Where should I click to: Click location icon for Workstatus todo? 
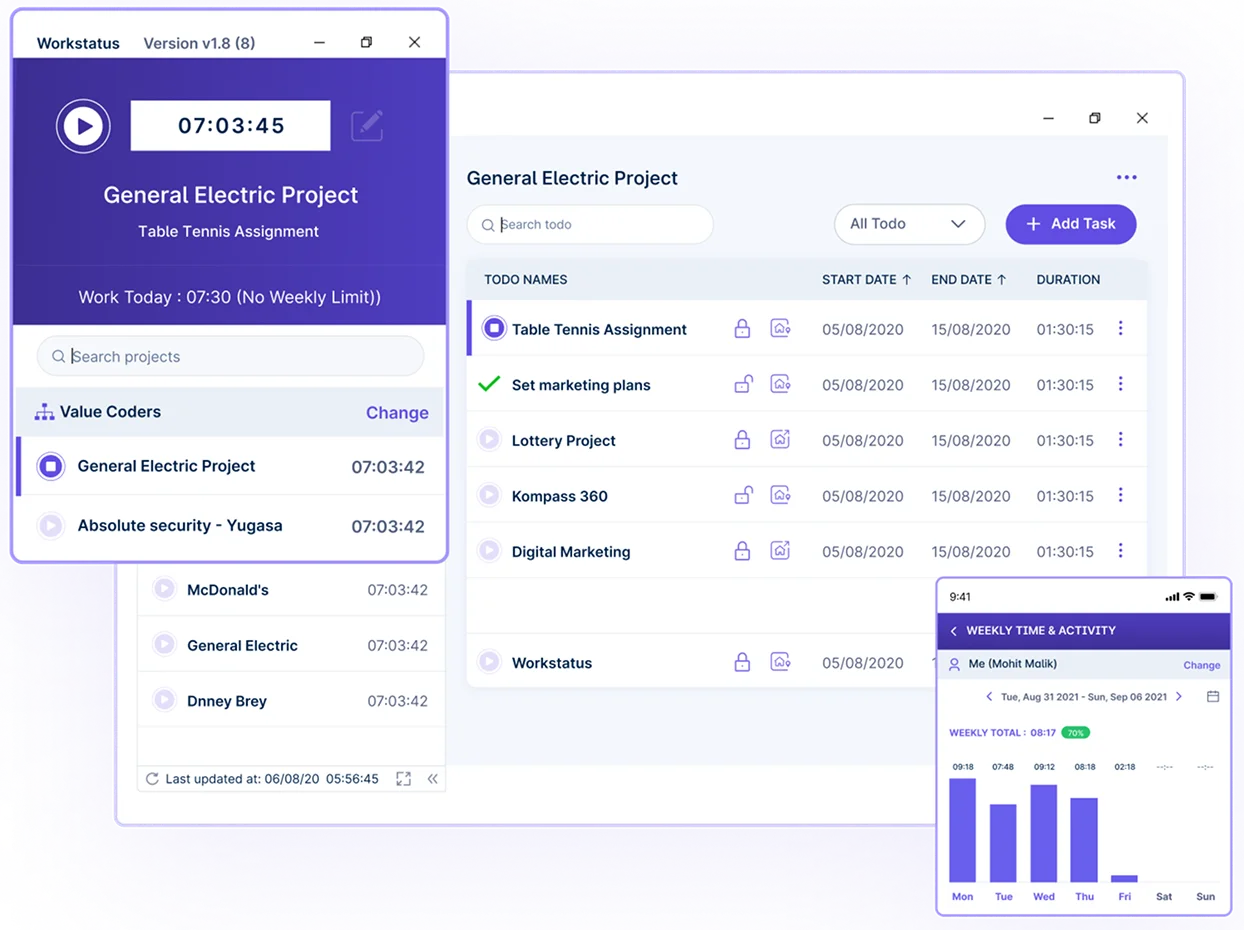tap(781, 662)
